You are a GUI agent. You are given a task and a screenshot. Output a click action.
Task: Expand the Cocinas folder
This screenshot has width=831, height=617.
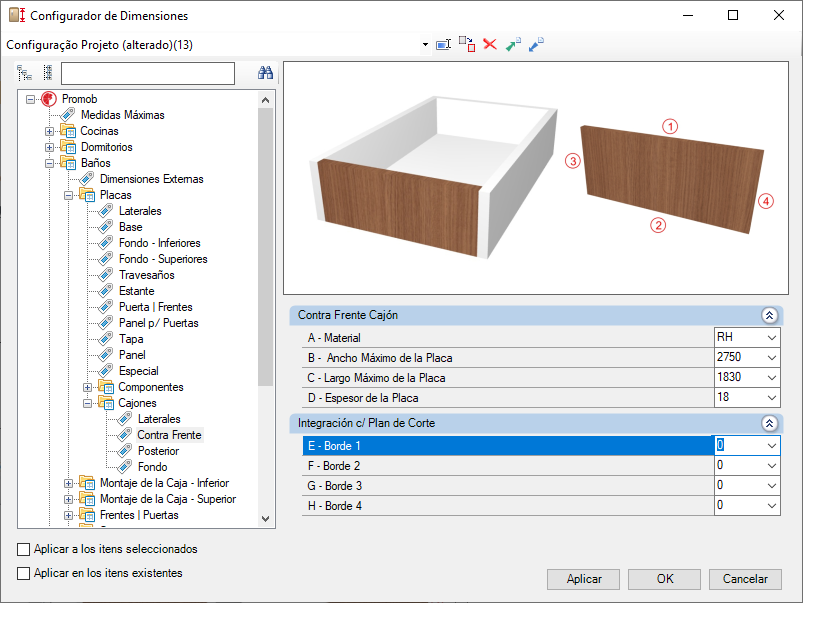49,131
